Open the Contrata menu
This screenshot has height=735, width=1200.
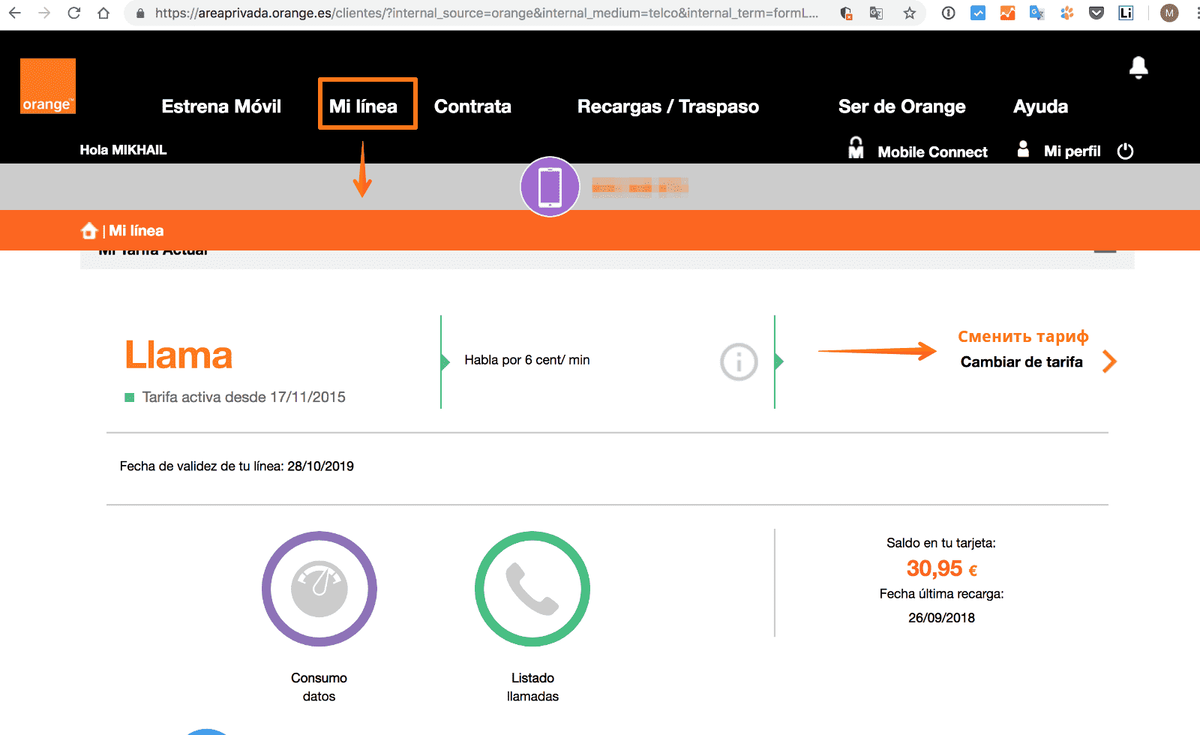[x=473, y=106]
